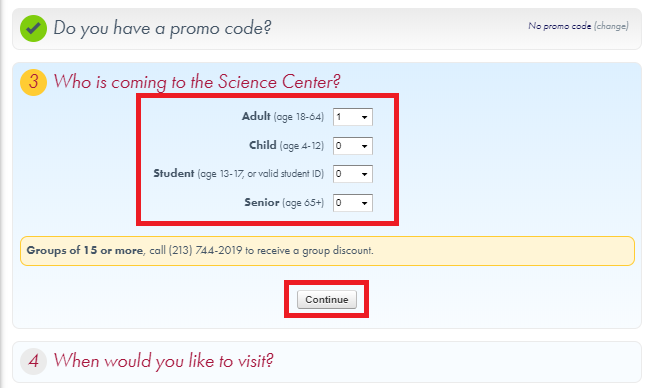This screenshot has width=650, height=388.
Task: Click the Adult dropdown arrow
Action: tap(364, 117)
